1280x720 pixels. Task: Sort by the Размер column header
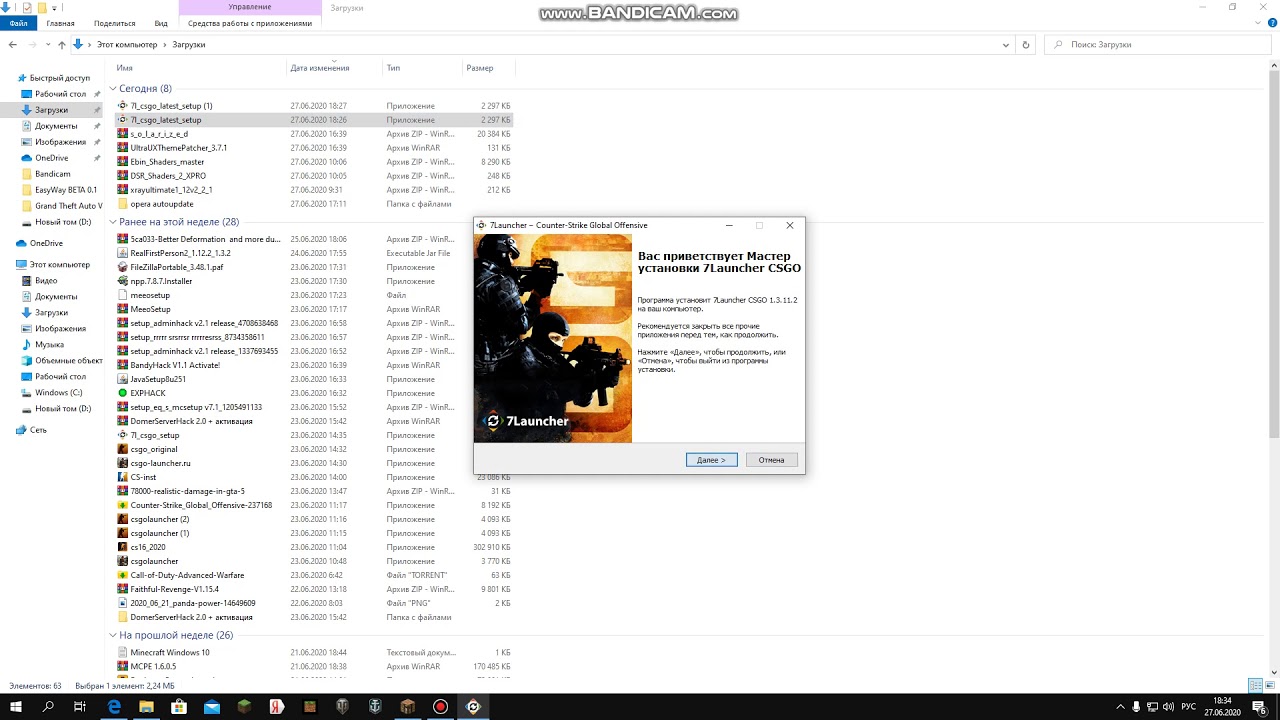(480, 68)
